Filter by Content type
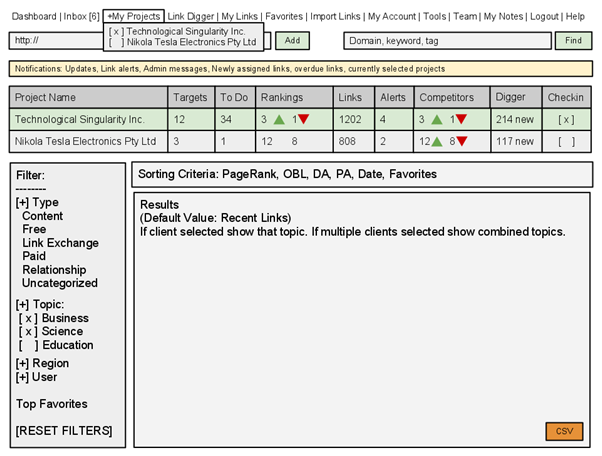Viewport: 602px width, 456px height. point(43,216)
